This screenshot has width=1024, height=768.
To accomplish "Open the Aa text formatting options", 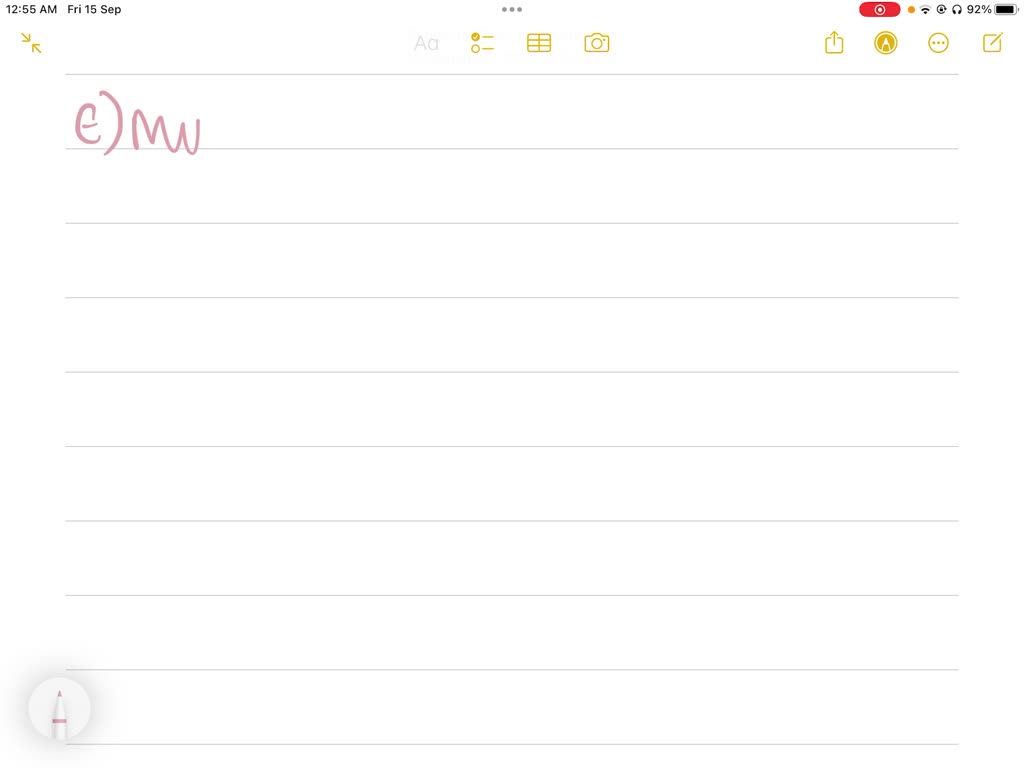I will [426, 43].
